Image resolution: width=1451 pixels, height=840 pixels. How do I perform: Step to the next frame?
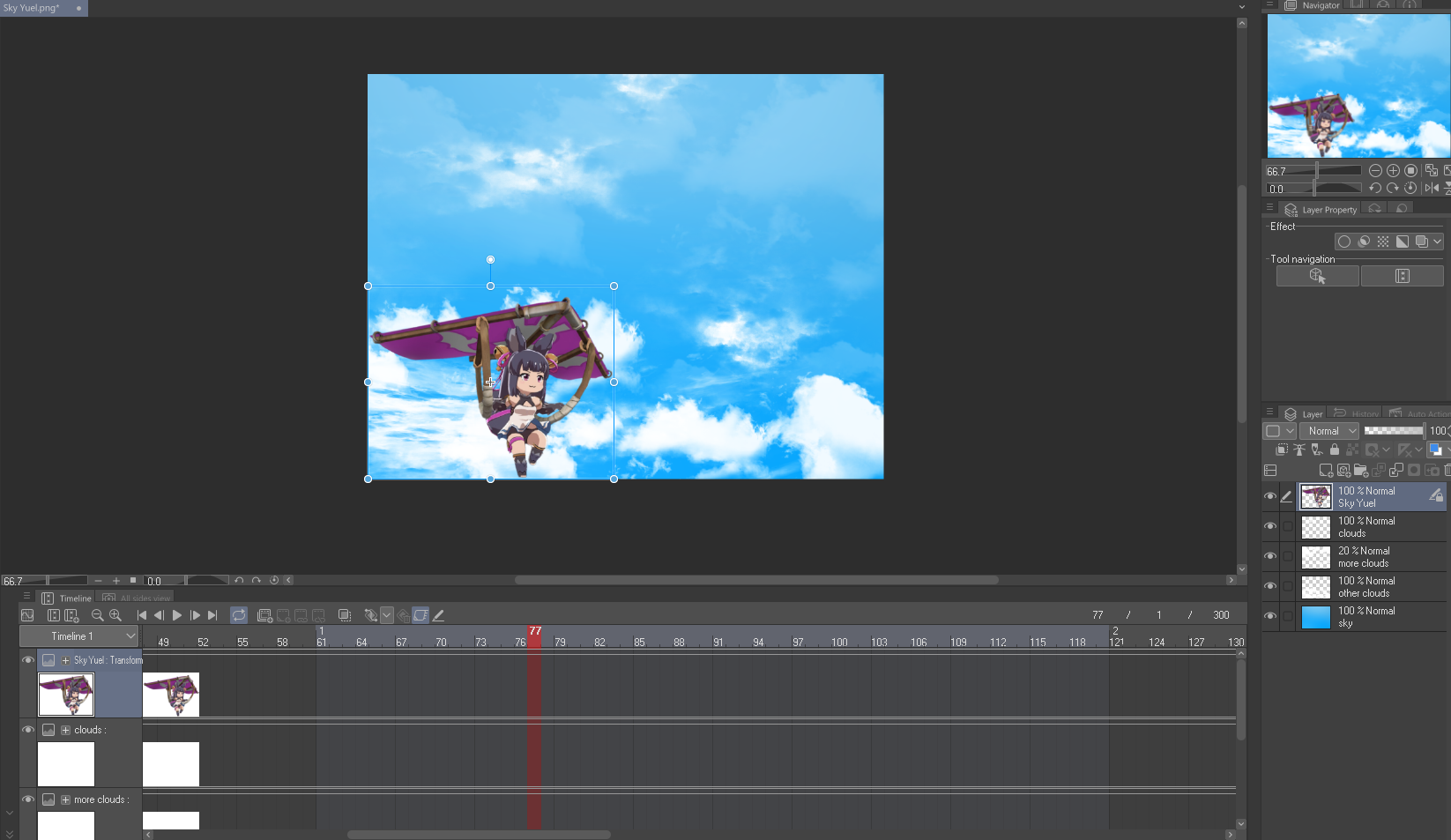pyautogui.click(x=196, y=615)
